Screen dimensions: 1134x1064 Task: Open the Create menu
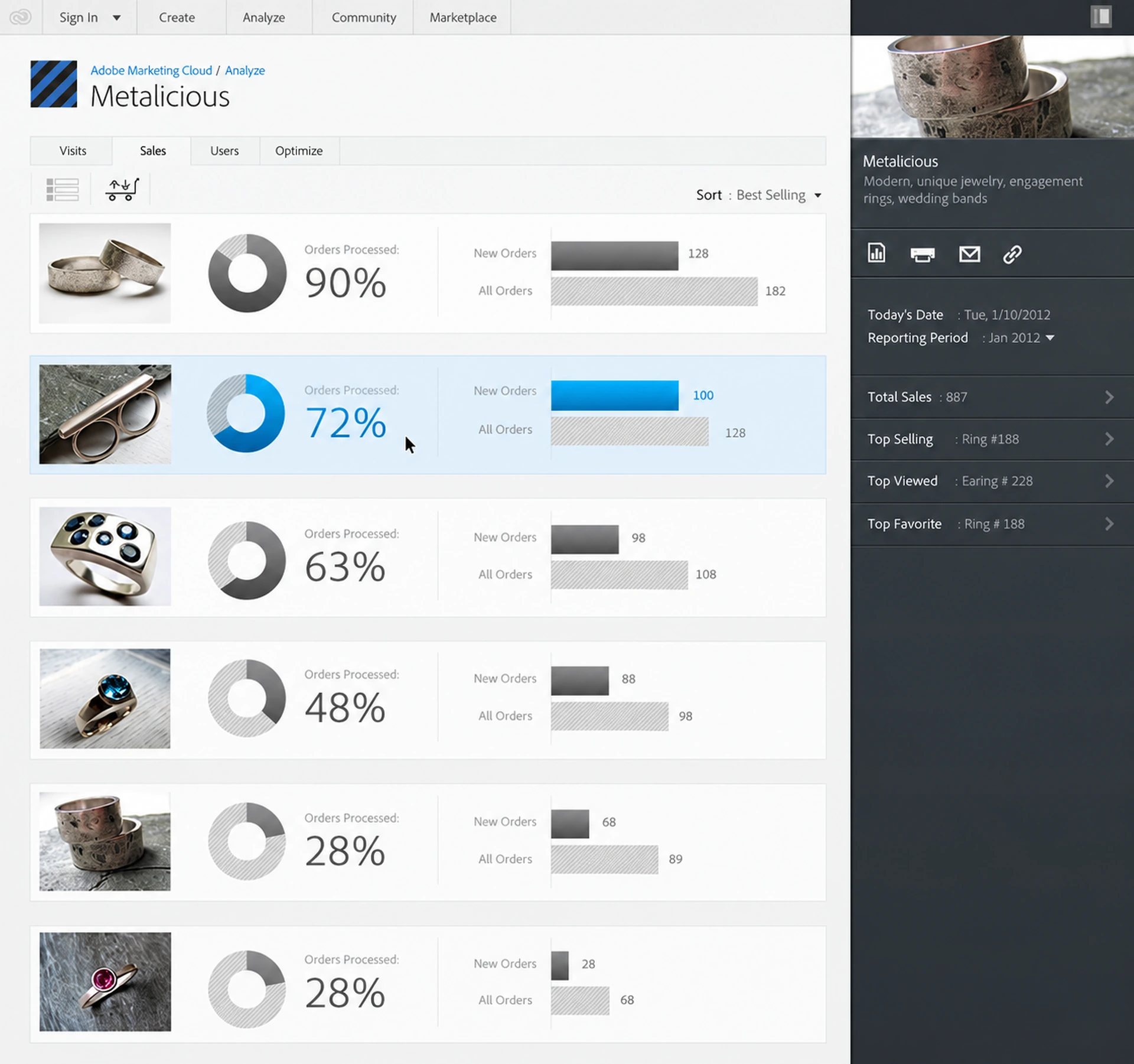tap(177, 18)
